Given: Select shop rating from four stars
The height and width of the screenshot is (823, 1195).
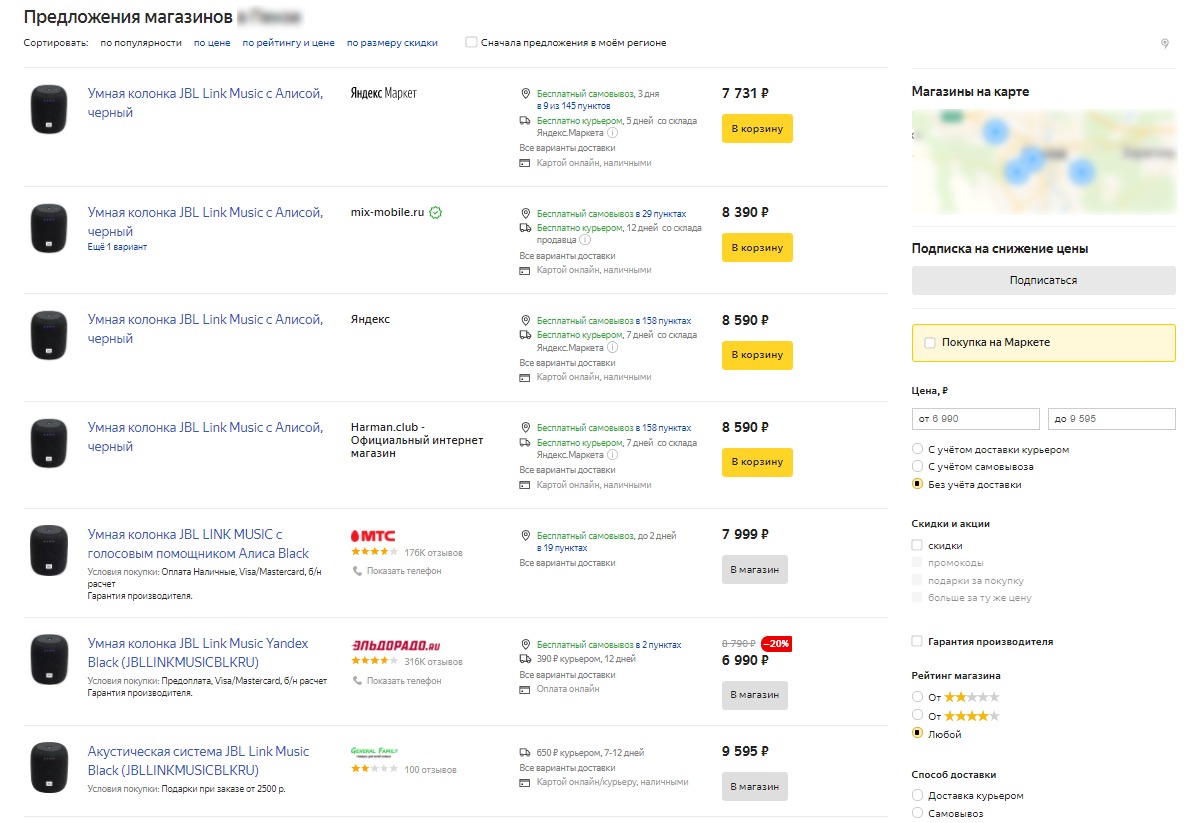Looking at the screenshot, I should 918,715.
